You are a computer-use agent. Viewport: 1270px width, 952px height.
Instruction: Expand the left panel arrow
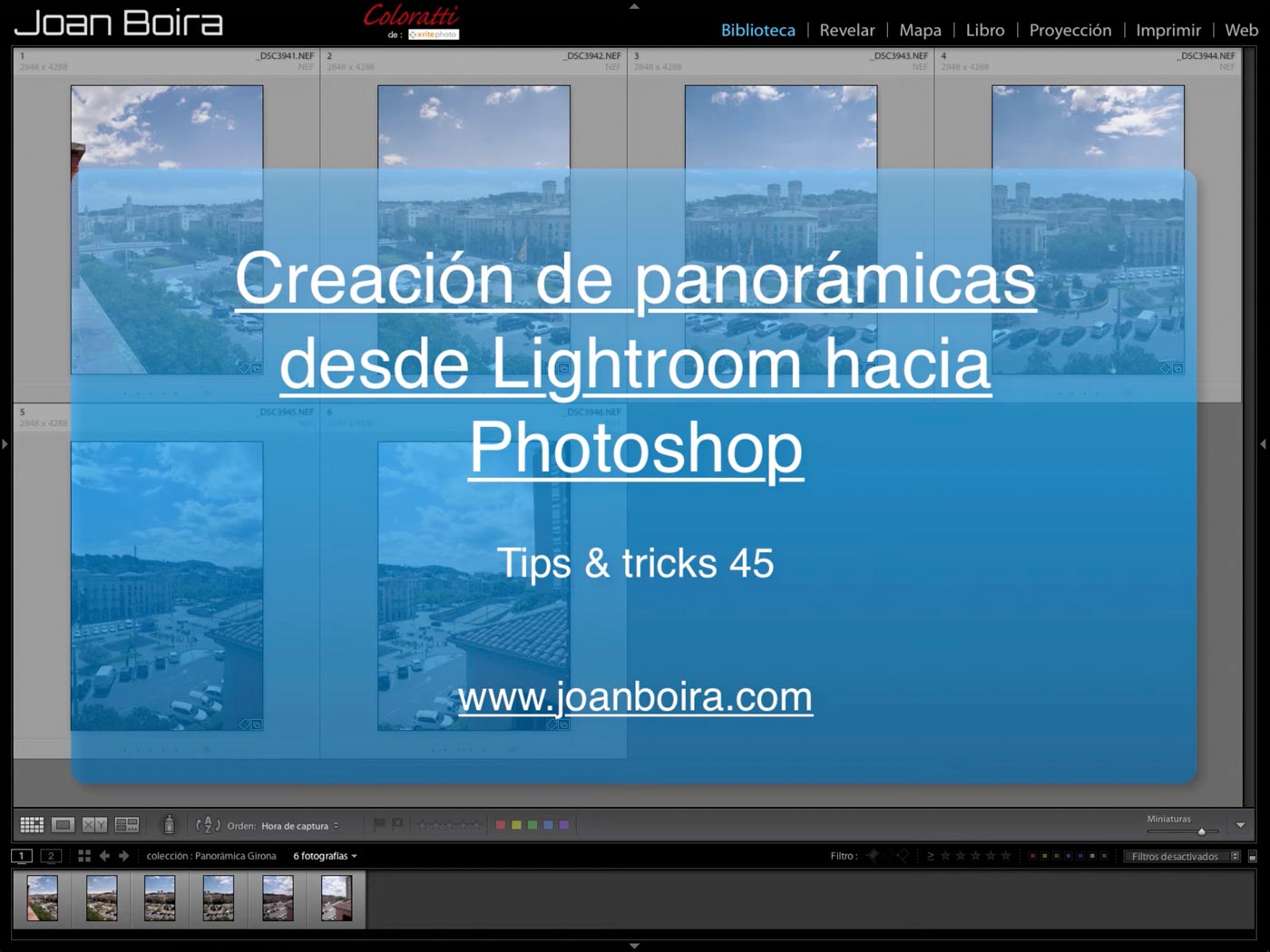point(5,444)
